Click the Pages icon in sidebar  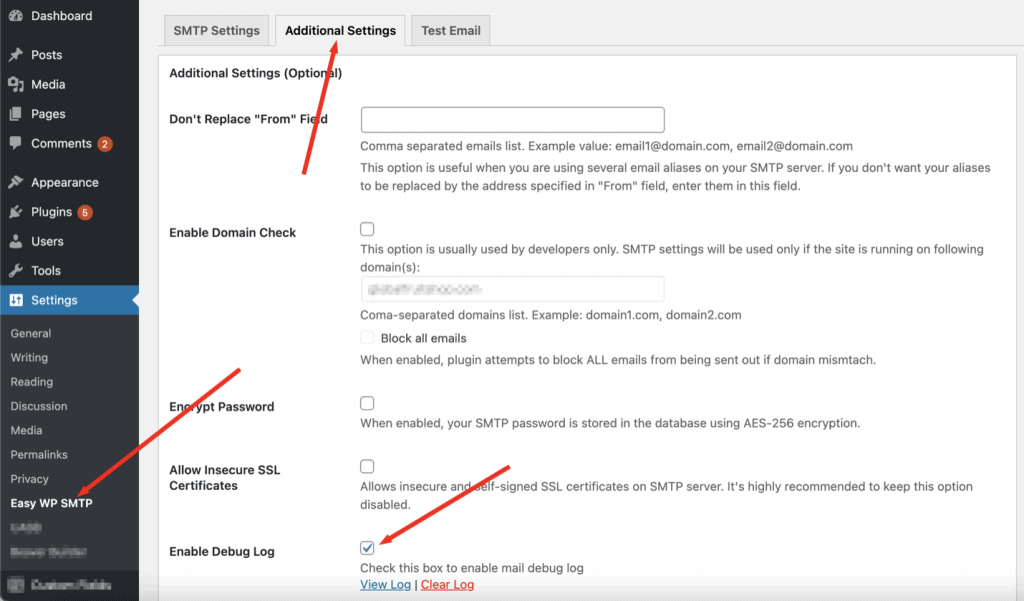click(x=16, y=114)
